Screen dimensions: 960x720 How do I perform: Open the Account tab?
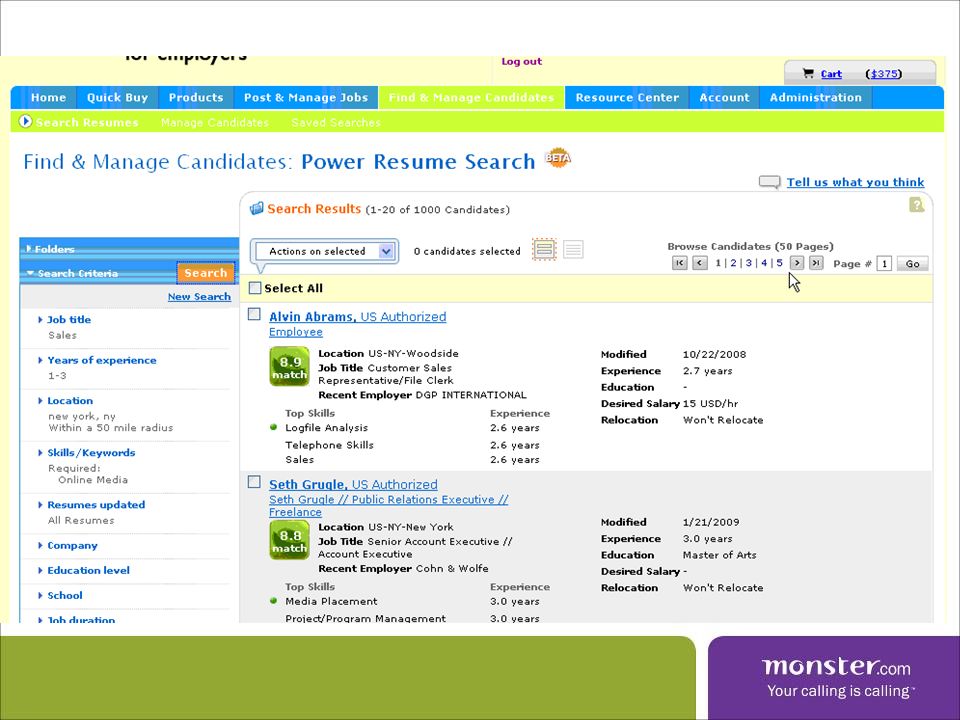[x=724, y=97]
